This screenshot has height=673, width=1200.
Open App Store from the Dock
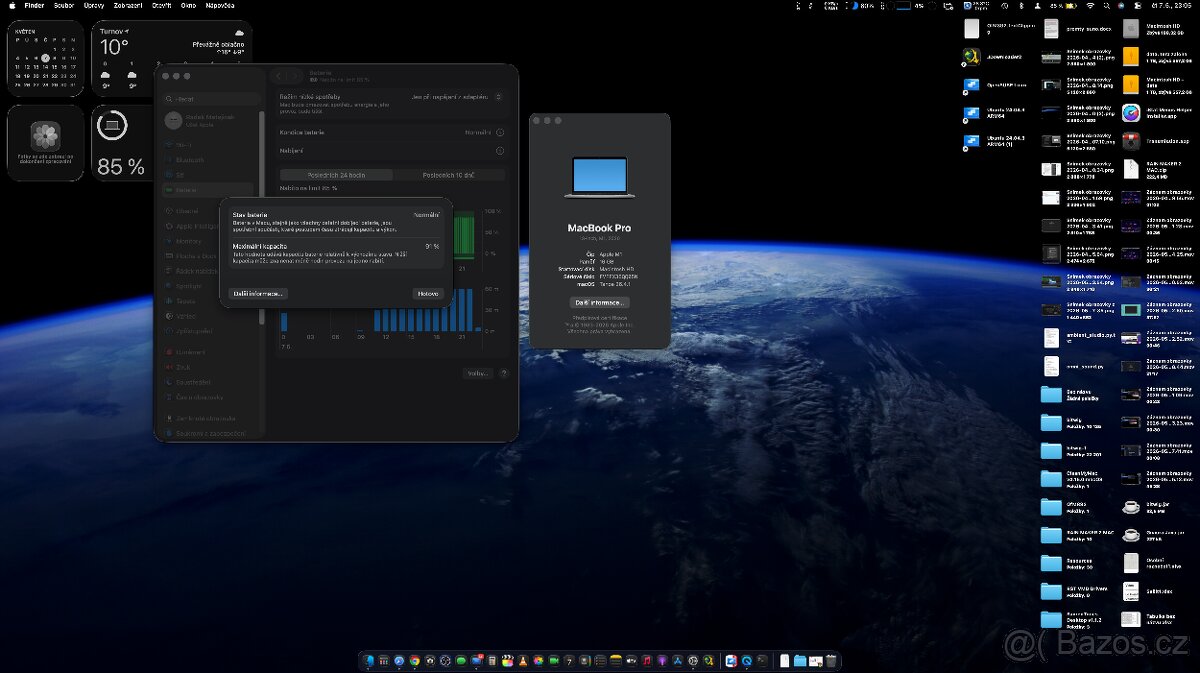tap(678, 661)
